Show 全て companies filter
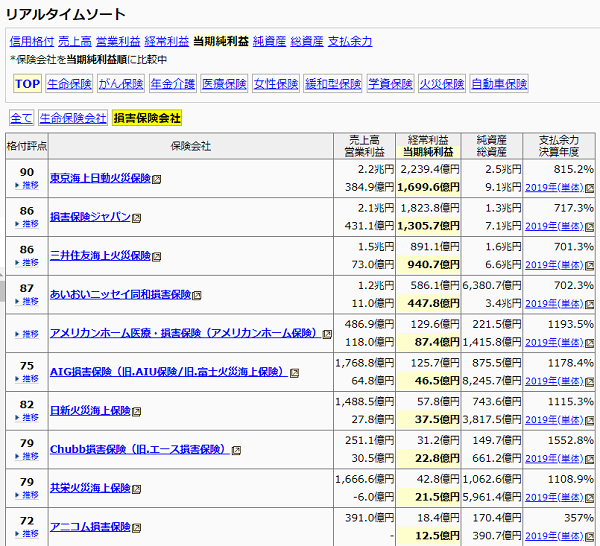Viewport: 600px width, 546px height. [x=21, y=118]
